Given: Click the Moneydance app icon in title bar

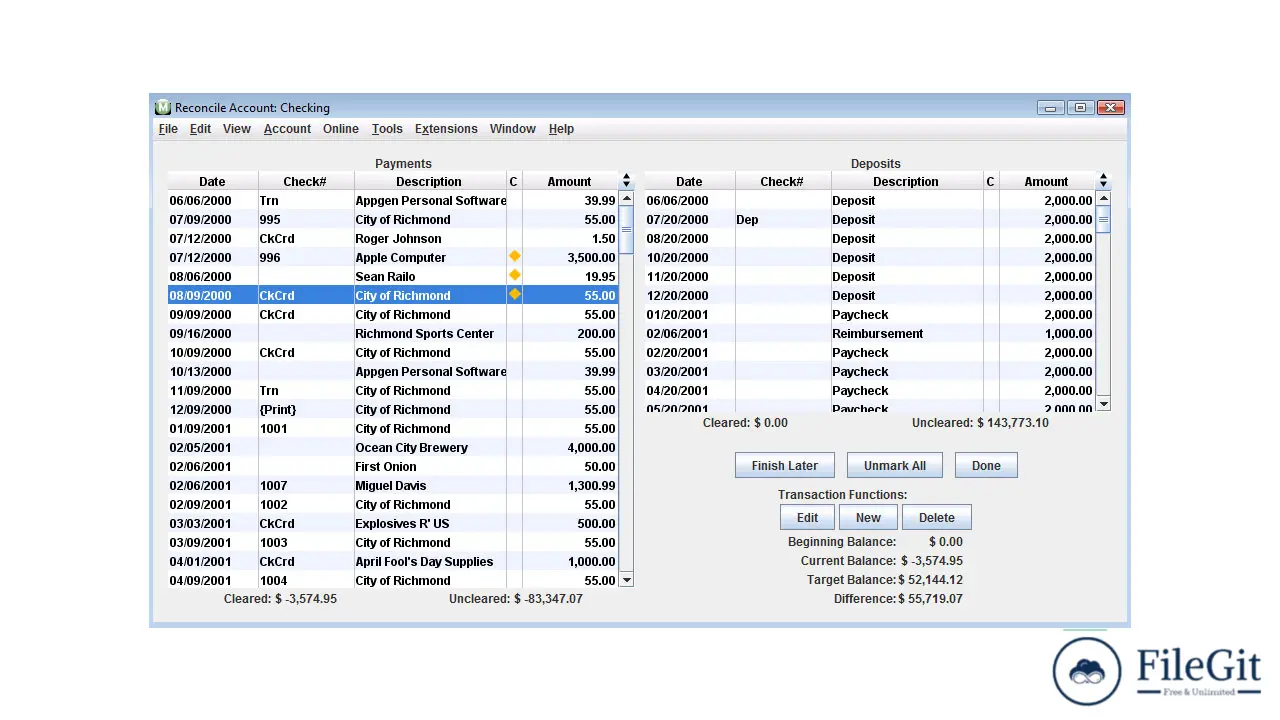Looking at the screenshot, I should (x=163, y=107).
